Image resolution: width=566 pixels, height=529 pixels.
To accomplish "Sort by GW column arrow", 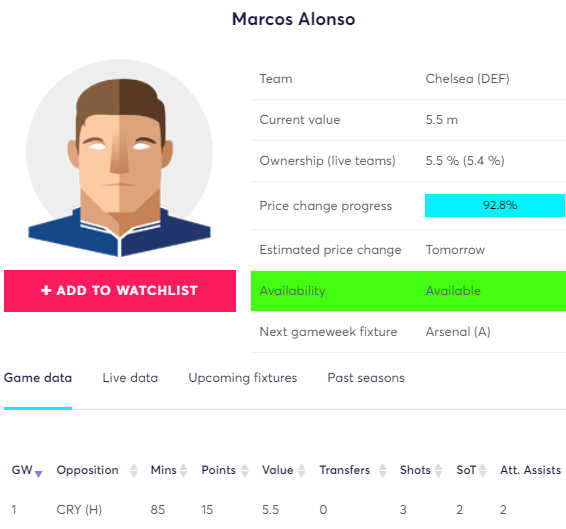I will 39,473.
